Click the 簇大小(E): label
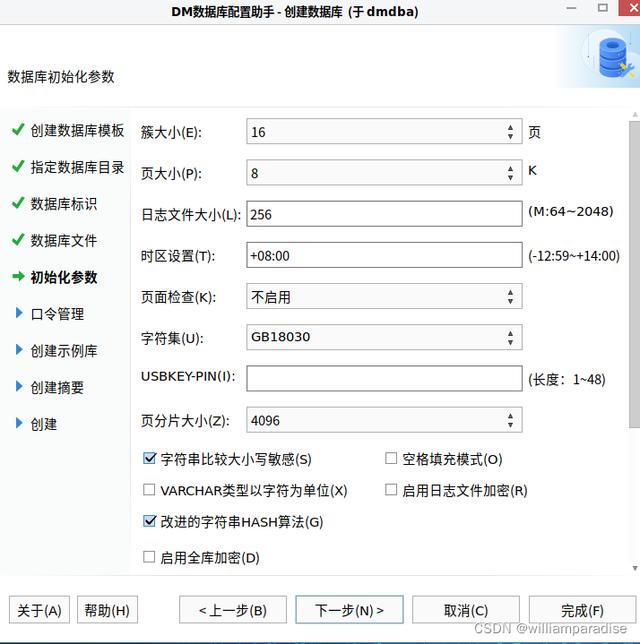Screen dimensions: 640x644 pyautogui.click(x=171, y=132)
